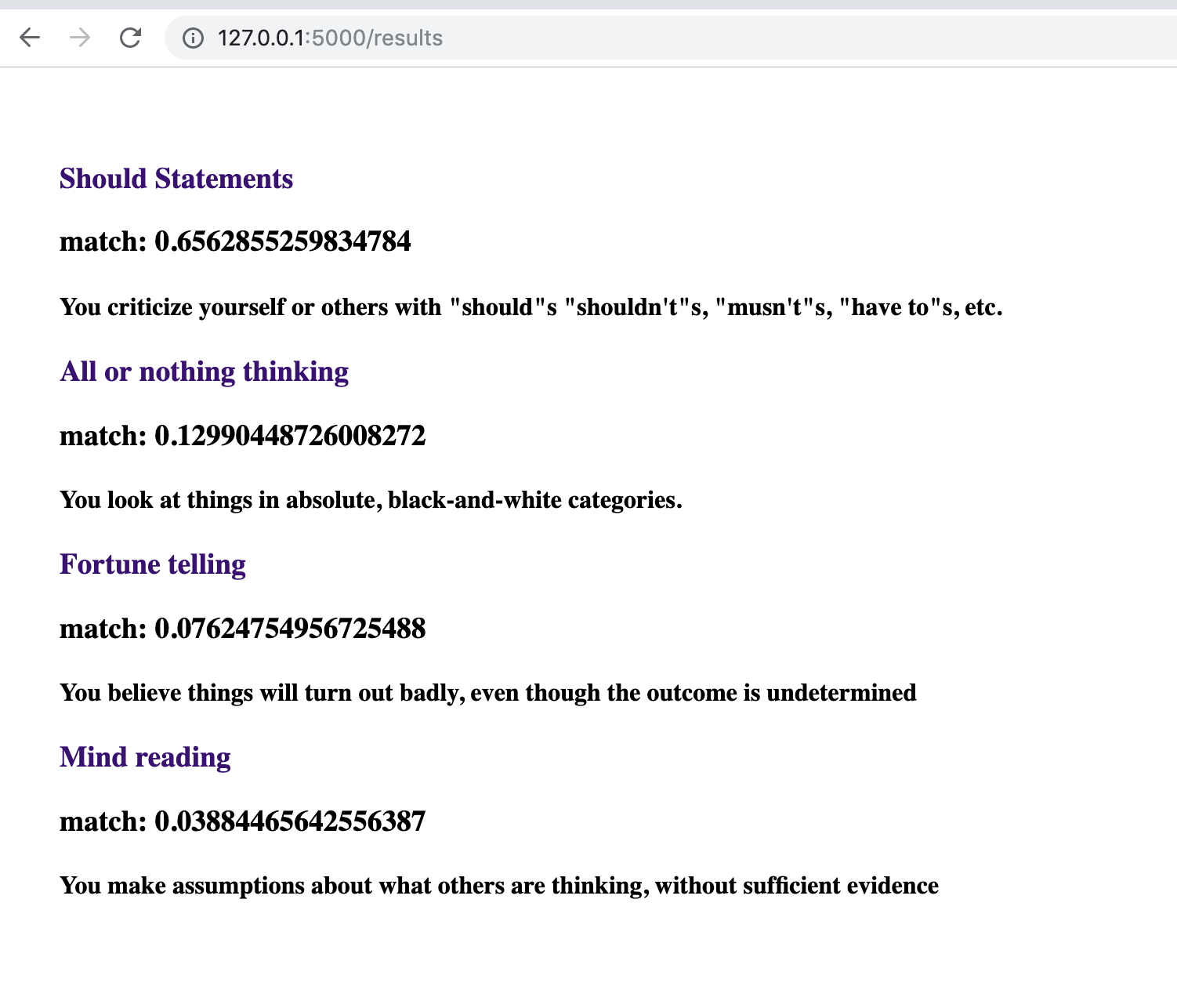1177x1008 pixels.
Task: Reload the results page
Action: pyautogui.click(x=130, y=38)
